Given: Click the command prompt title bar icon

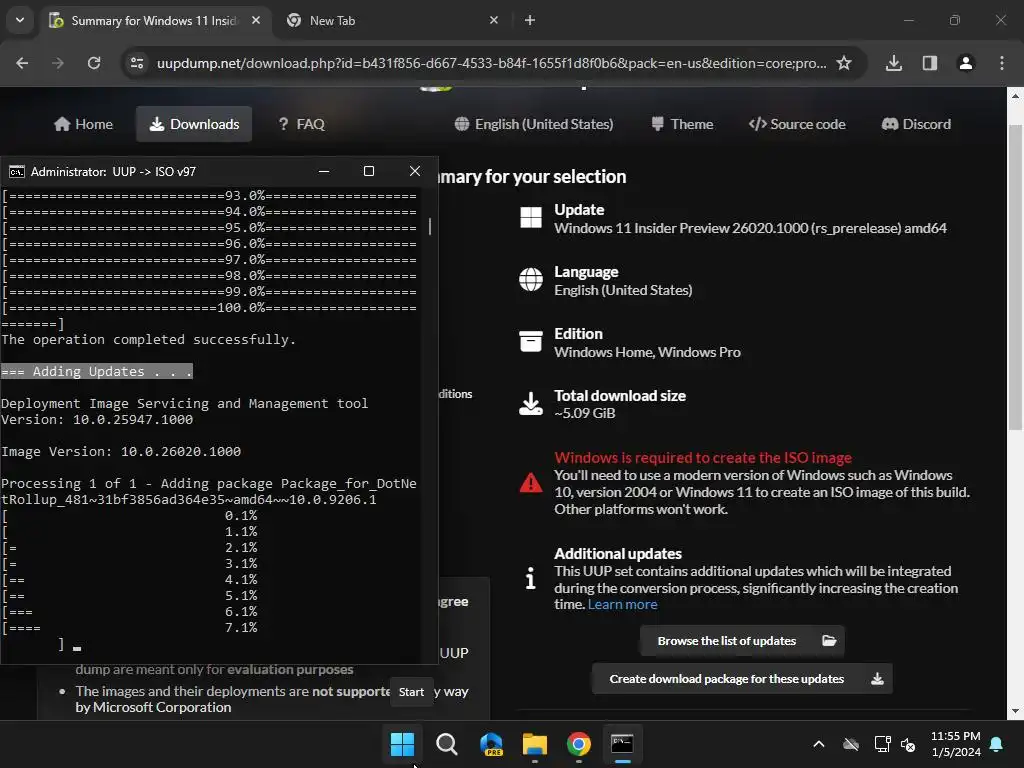Looking at the screenshot, I should (16, 172).
